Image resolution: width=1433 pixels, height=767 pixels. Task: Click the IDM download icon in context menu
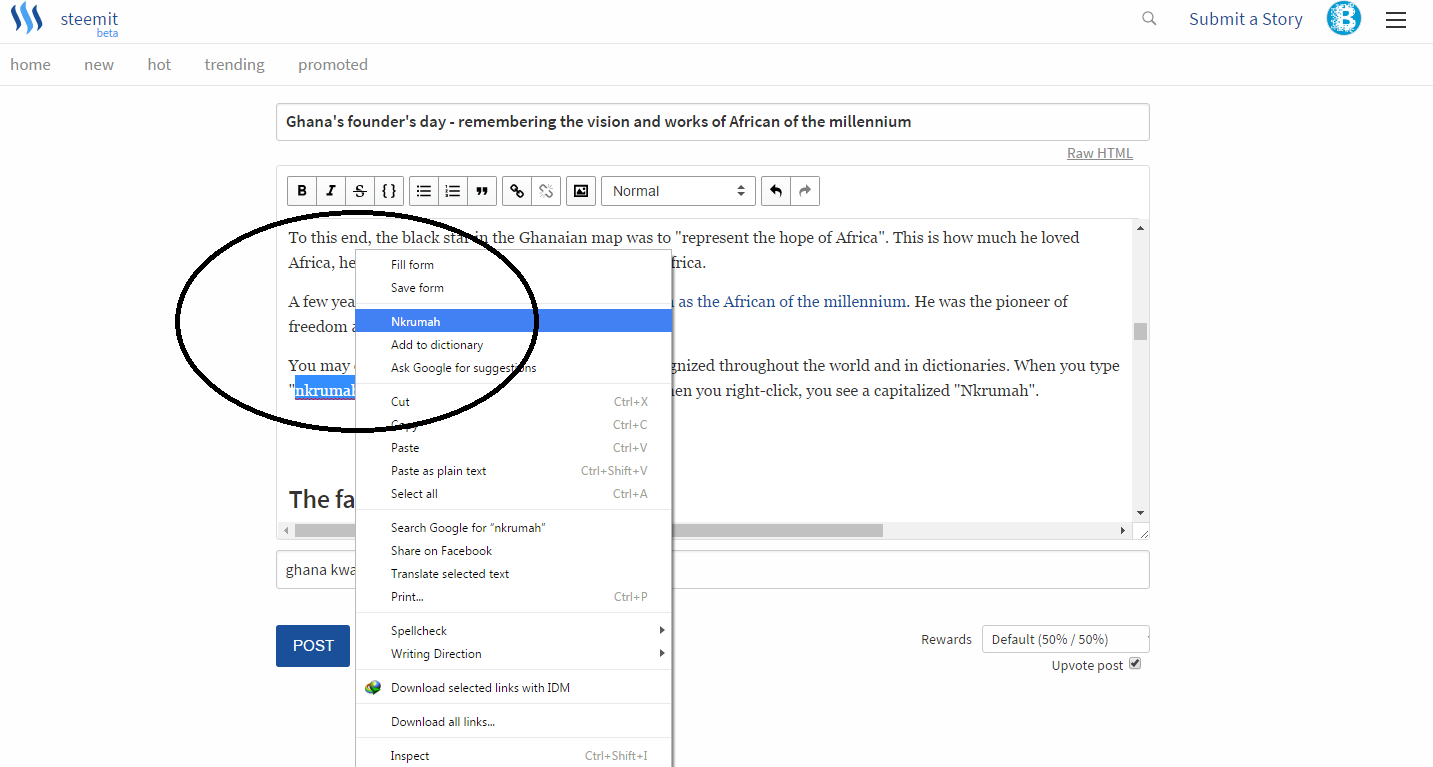[x=373, y=688]
